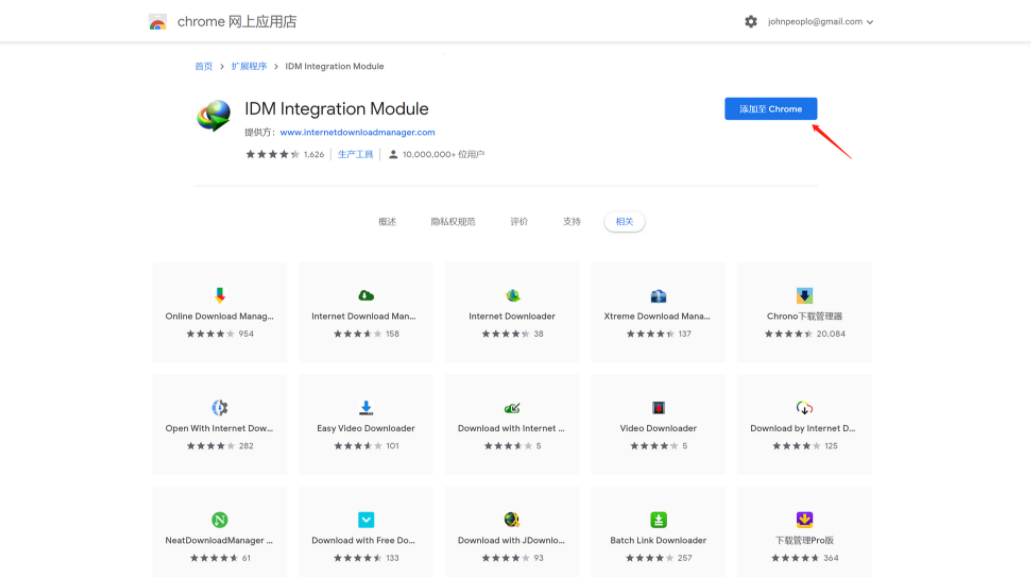Open the Internet Download Man... title
The image size is (1031, 586).
pos(364,316)
